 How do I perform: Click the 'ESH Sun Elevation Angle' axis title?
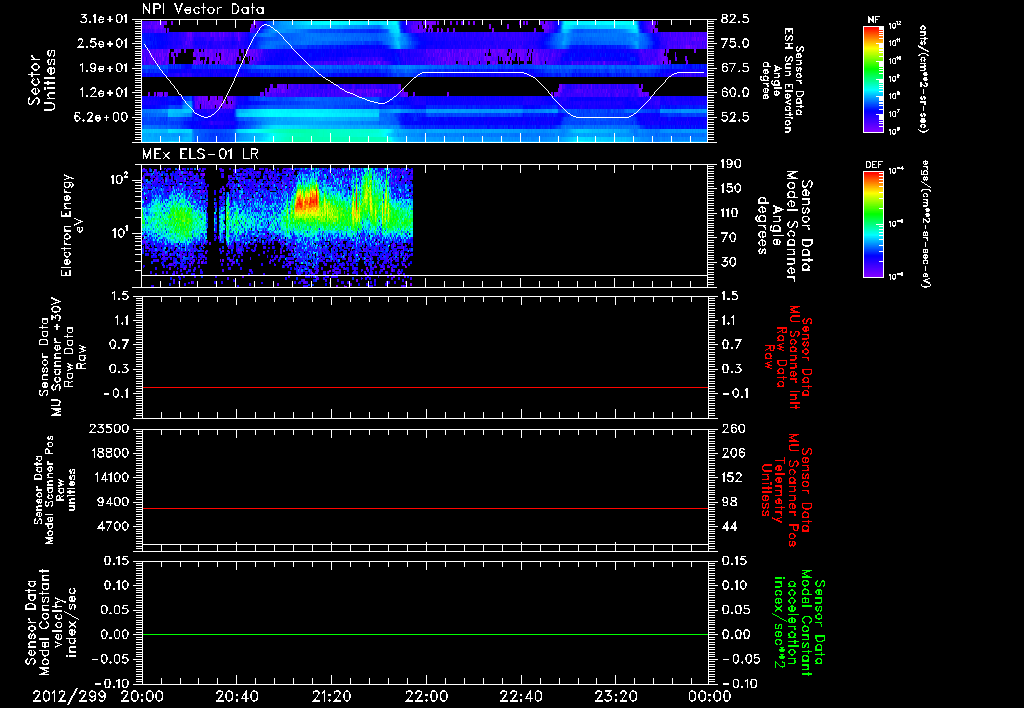click(x=782, y=80)
